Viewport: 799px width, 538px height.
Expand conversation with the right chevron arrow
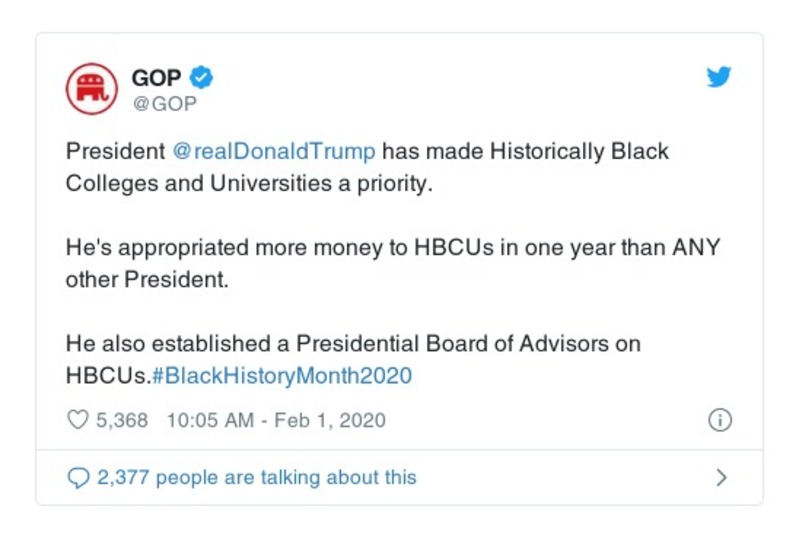click(x=721, y=478)
